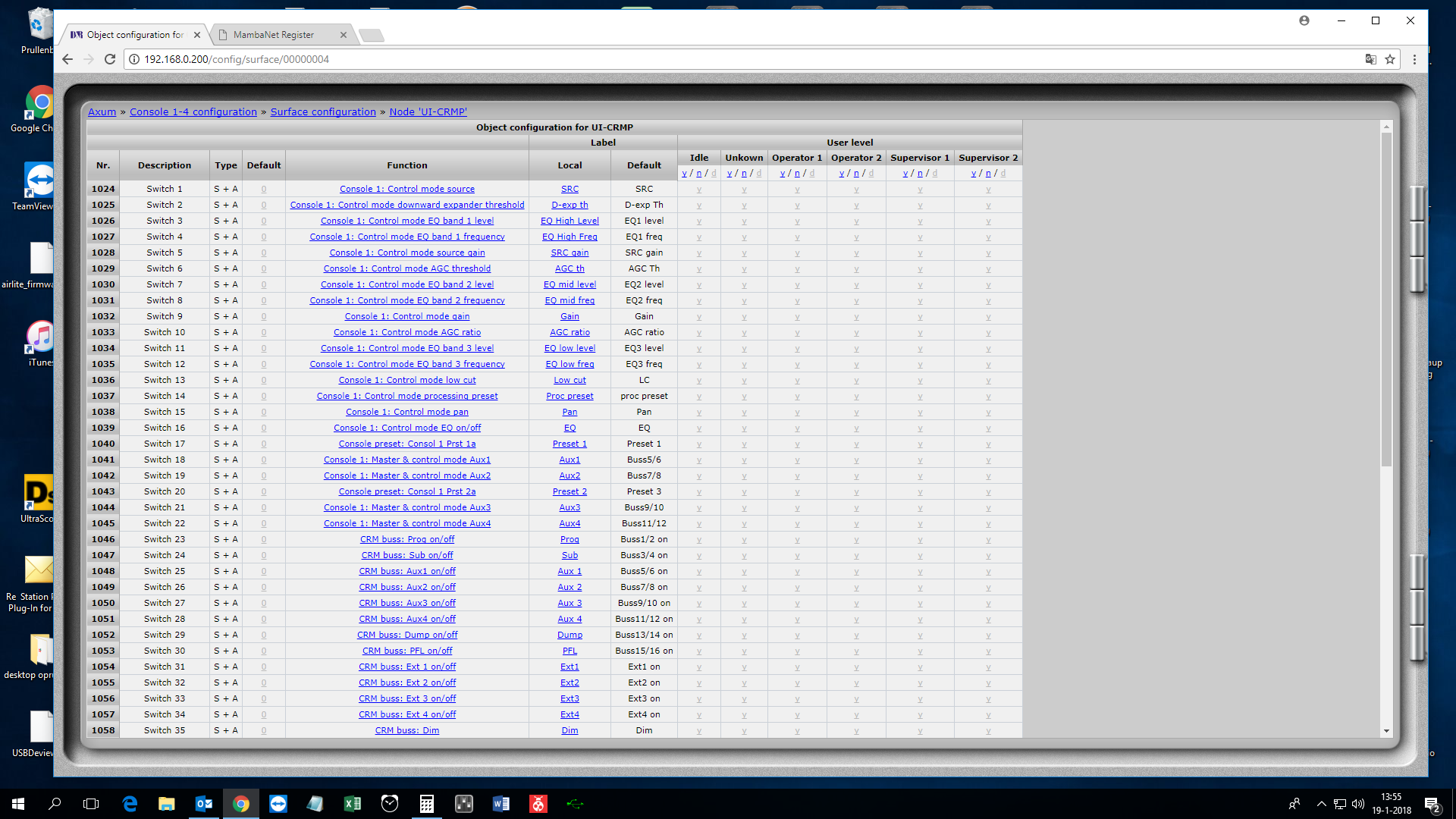This screenshot has height=819, width=1456.
Task: Bookmark this page with star icon
Action: click(1390, 59)
